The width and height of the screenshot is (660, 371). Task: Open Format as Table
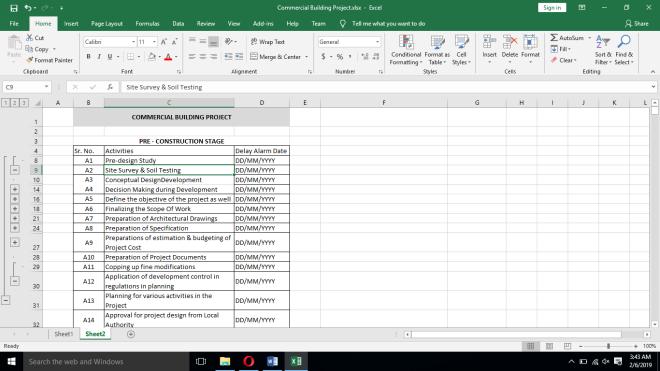437,50
